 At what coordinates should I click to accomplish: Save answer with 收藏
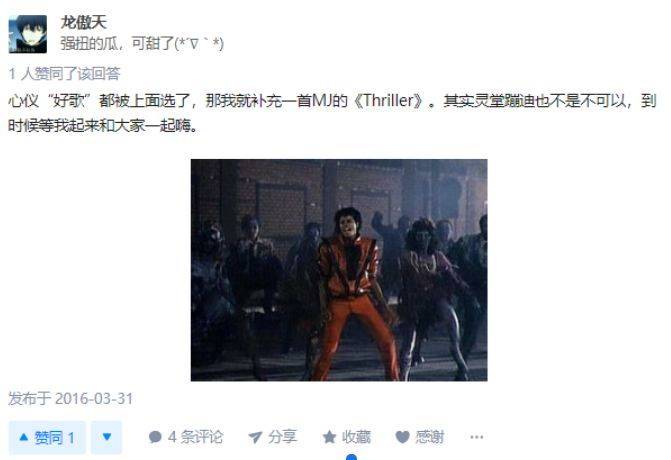(x=347, y=437)
